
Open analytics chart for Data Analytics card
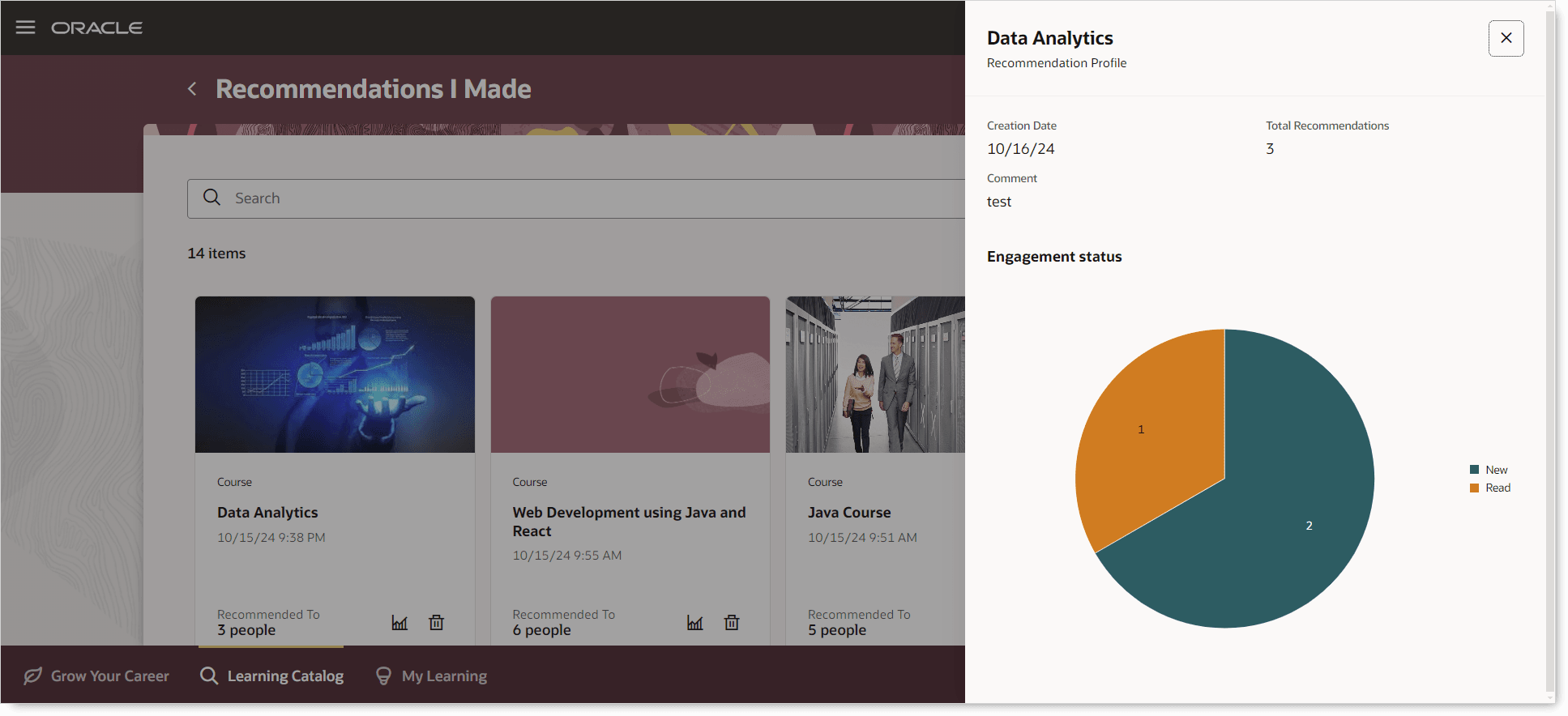coord(399,622)
